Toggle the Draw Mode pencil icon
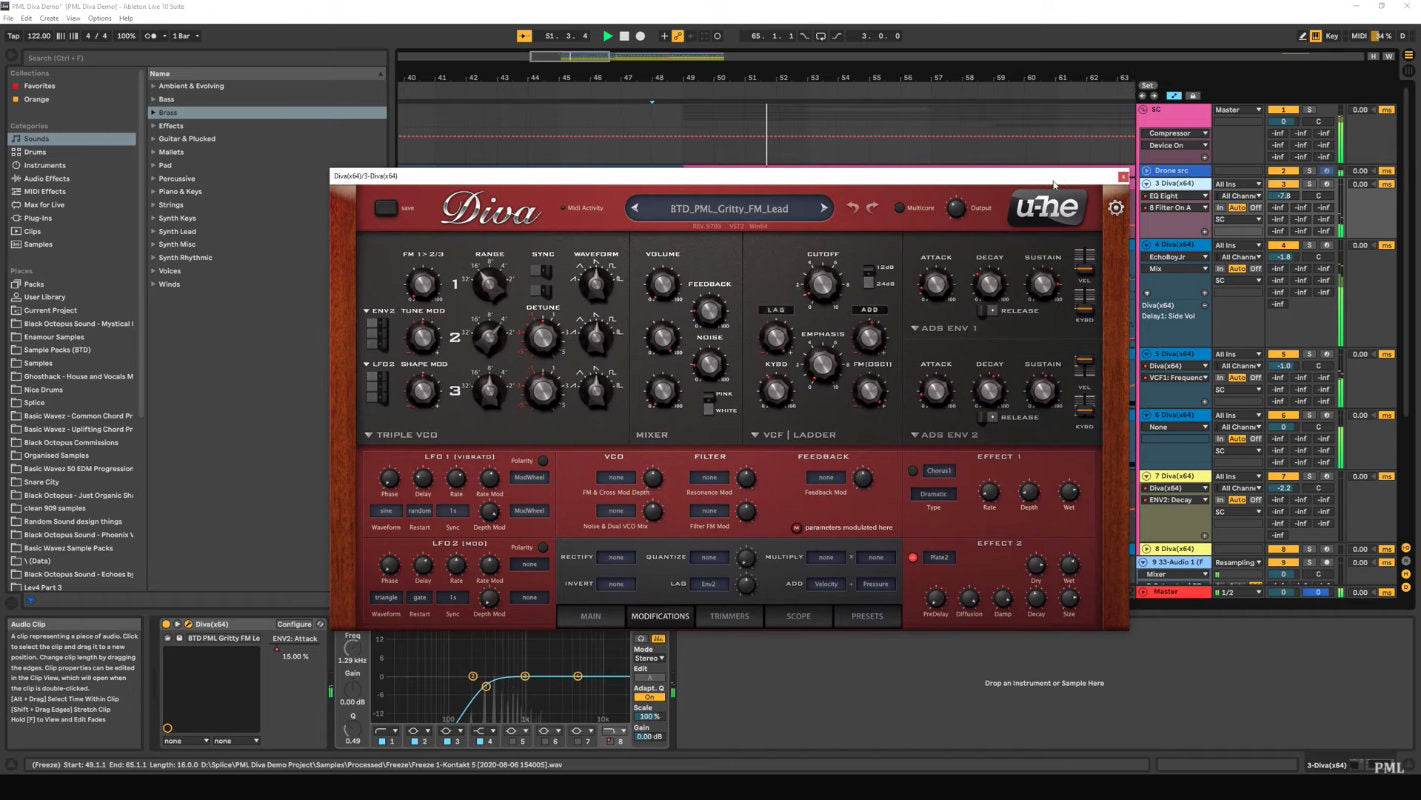1421x800 pixels. [1303, 36]
